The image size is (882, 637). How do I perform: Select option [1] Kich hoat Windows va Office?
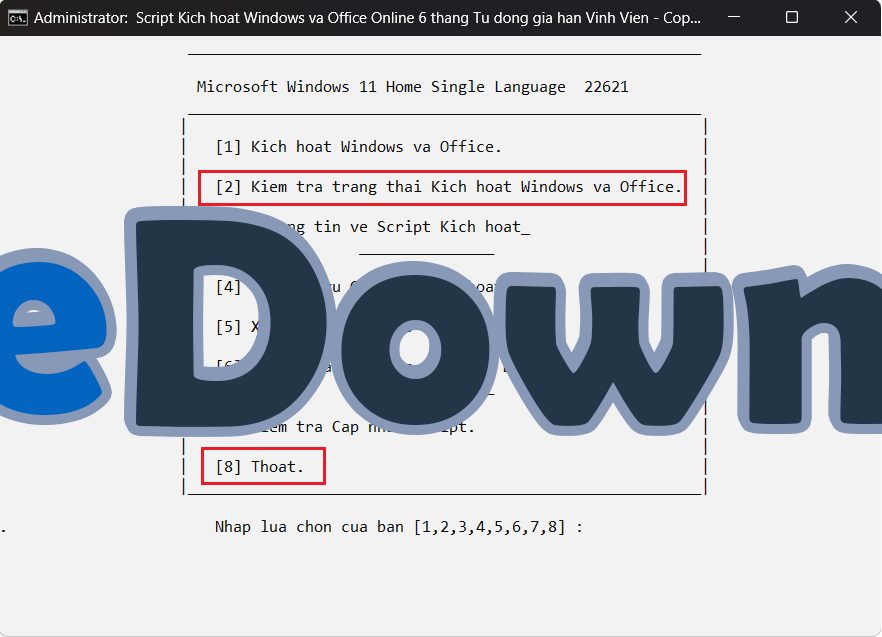coord(358,147)
